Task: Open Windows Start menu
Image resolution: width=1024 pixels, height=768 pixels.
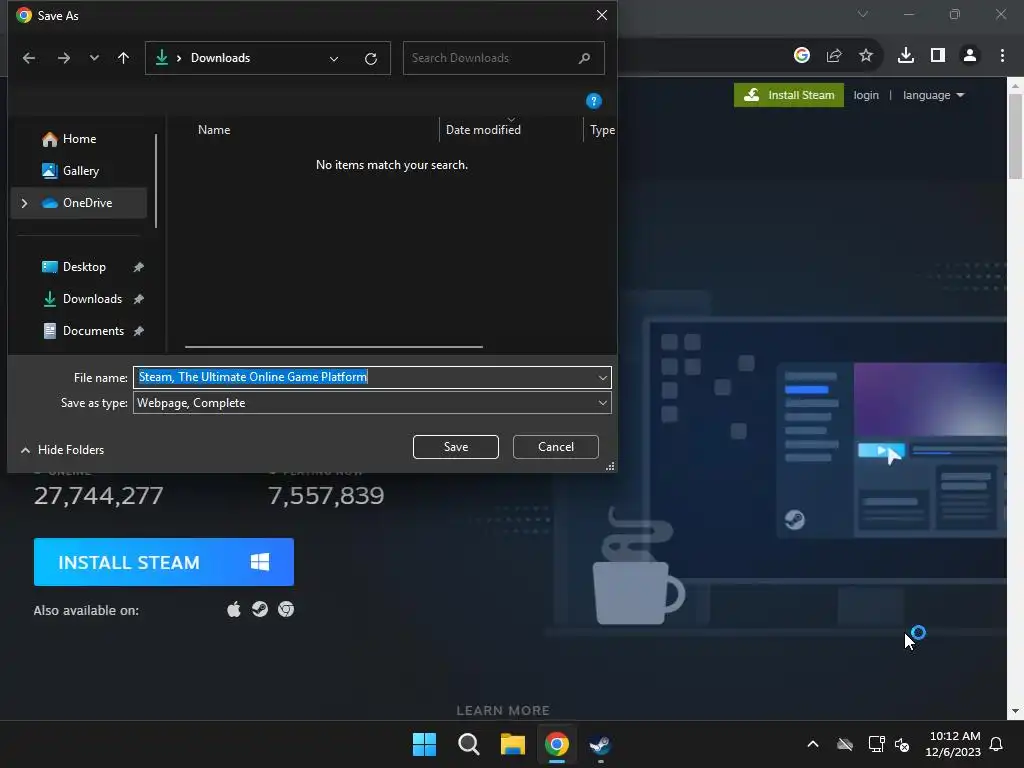Action: [424, 744]
